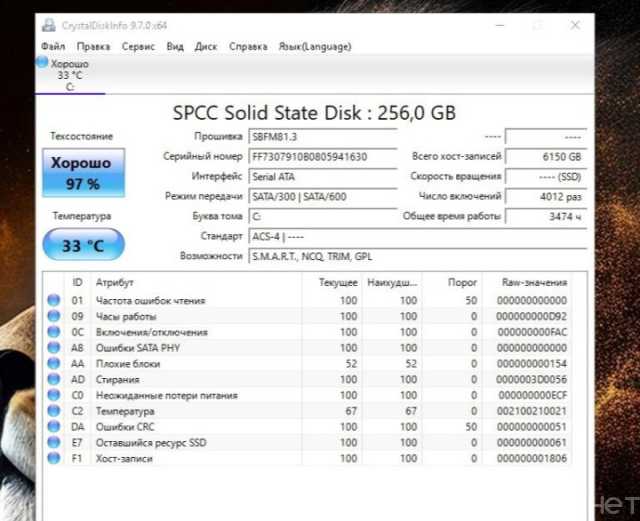The image size is (640, 521).
Task: Click the status orb for Ошибки CRC row
Action: (x=54, y=427)
